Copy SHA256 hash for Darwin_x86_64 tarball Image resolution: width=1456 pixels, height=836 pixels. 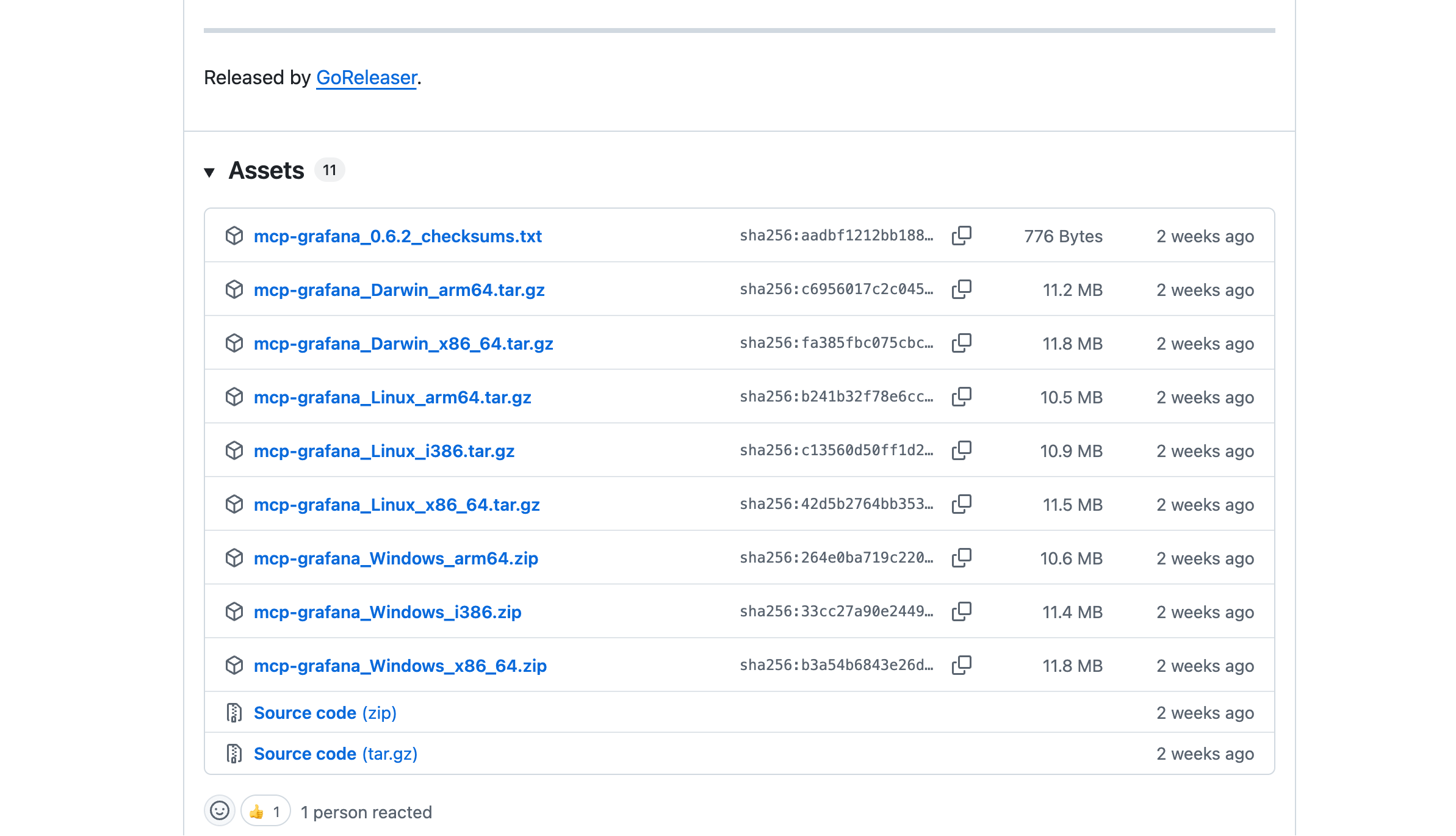(x=961, y=343)
